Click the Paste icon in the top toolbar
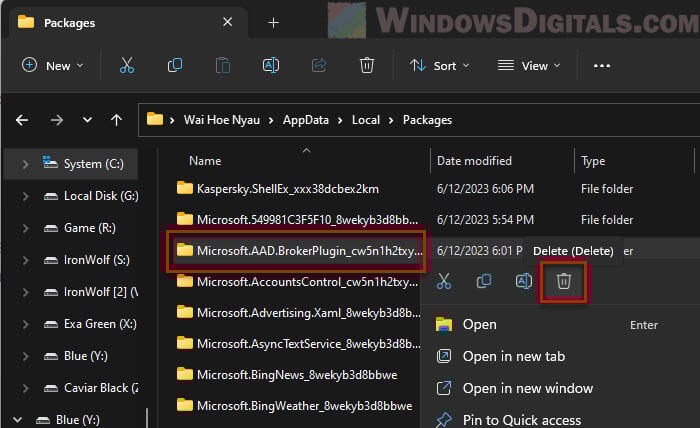Image resolution: width=700 pixels, height=428 pixels. point(223,66)
